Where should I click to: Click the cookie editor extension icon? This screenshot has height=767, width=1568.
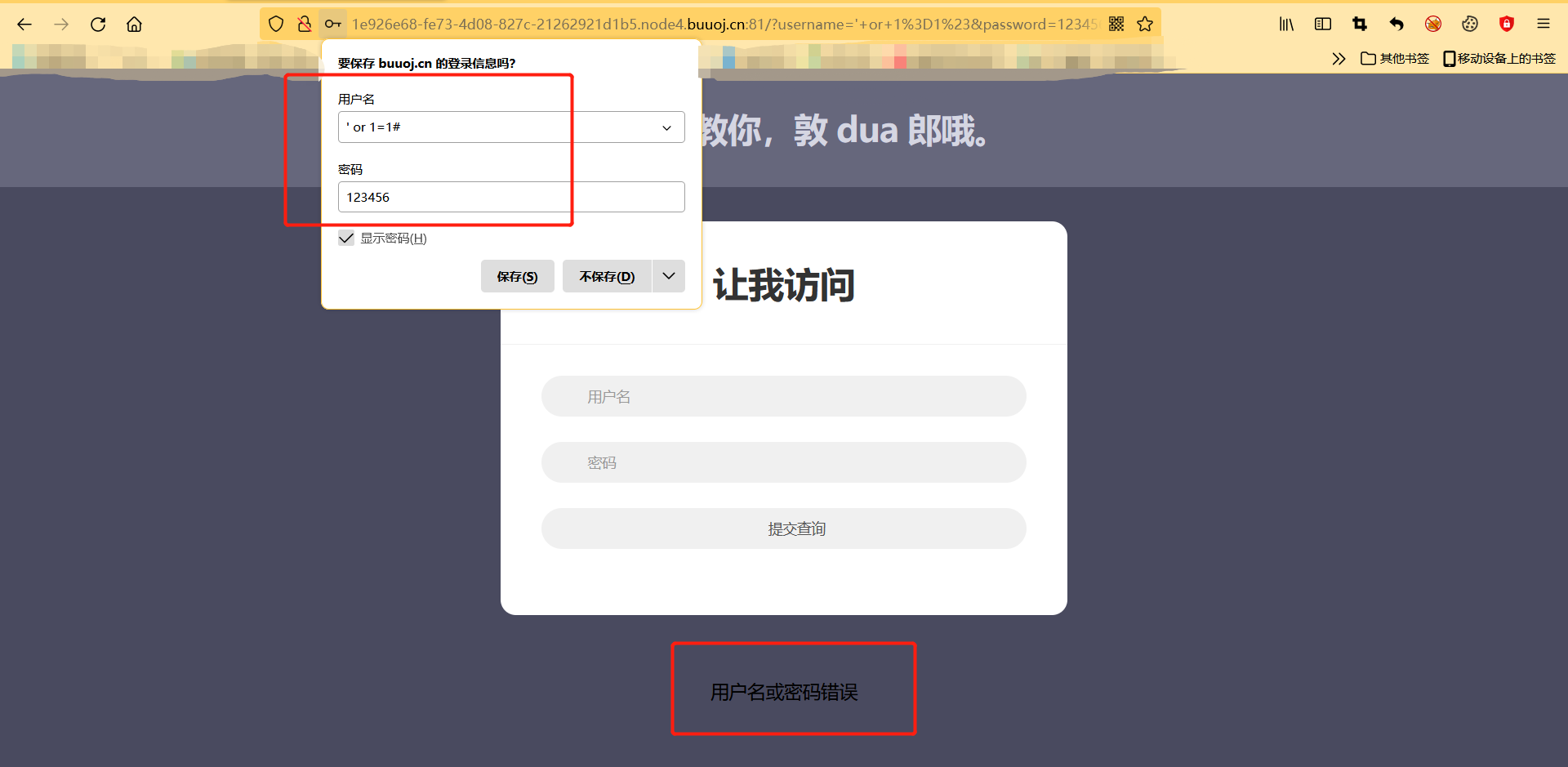[x=1470, y=24]
